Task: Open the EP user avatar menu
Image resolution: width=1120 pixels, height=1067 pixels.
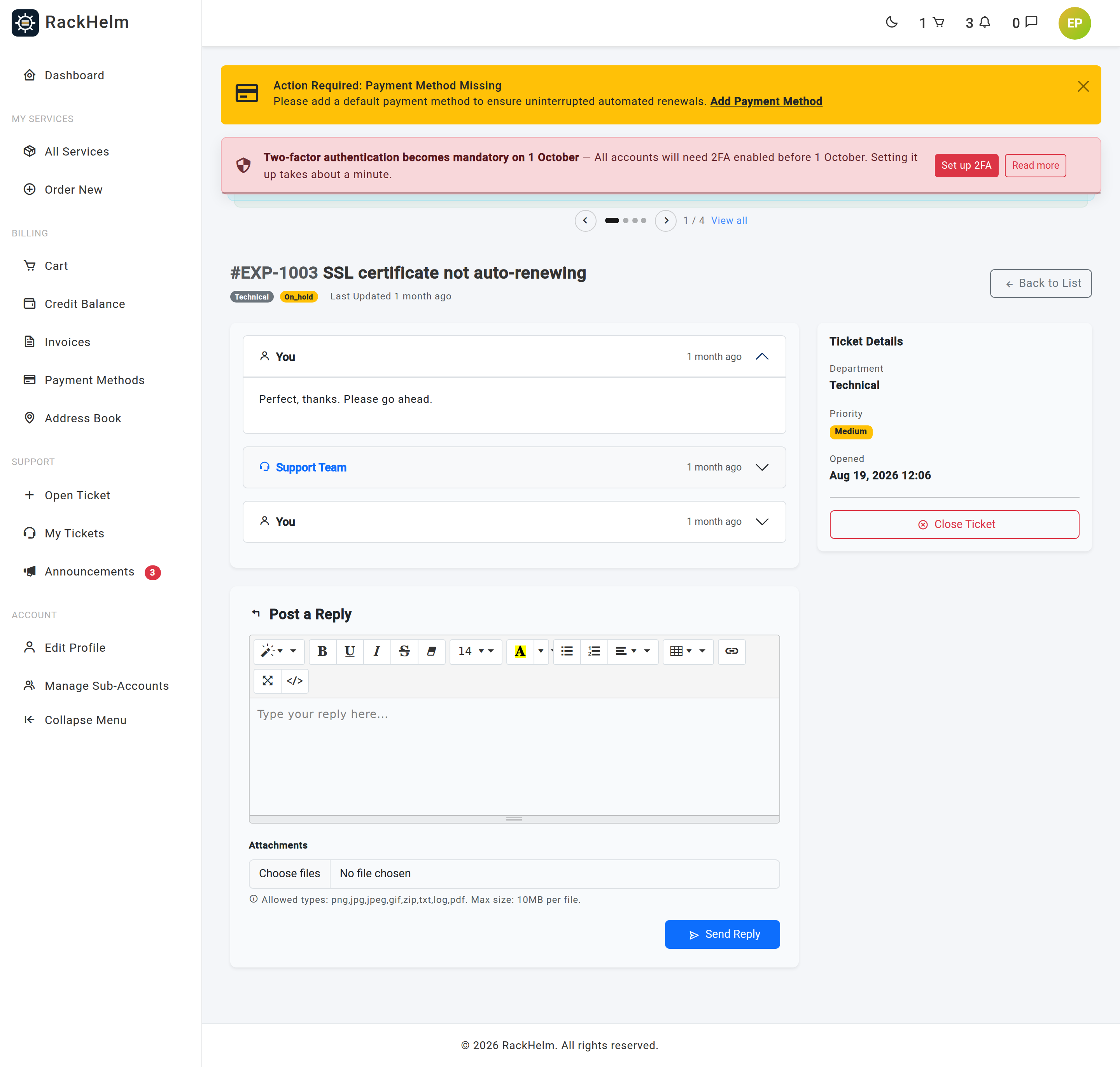Action: [1074, 23]
